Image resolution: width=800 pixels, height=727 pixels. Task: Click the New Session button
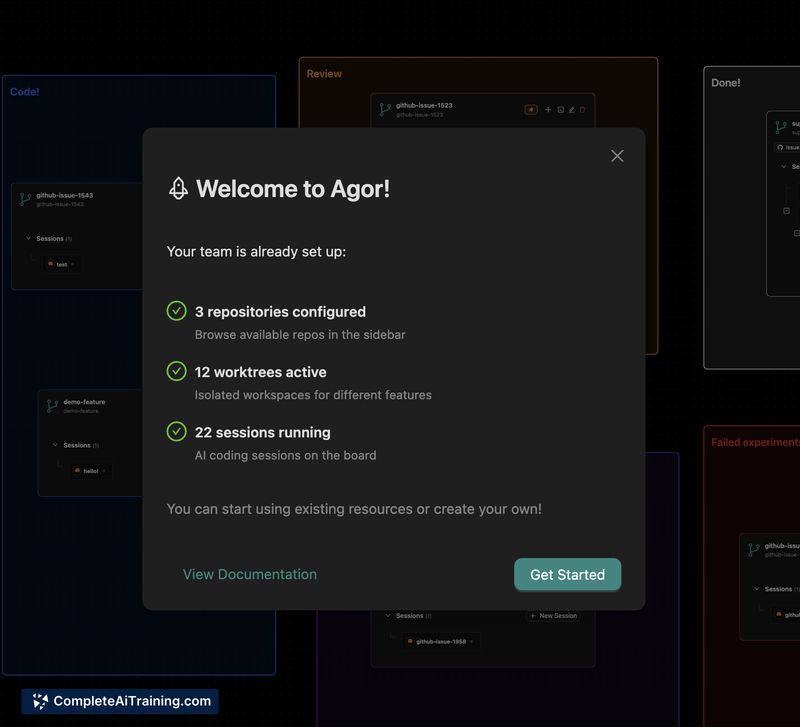pos(553,616)
